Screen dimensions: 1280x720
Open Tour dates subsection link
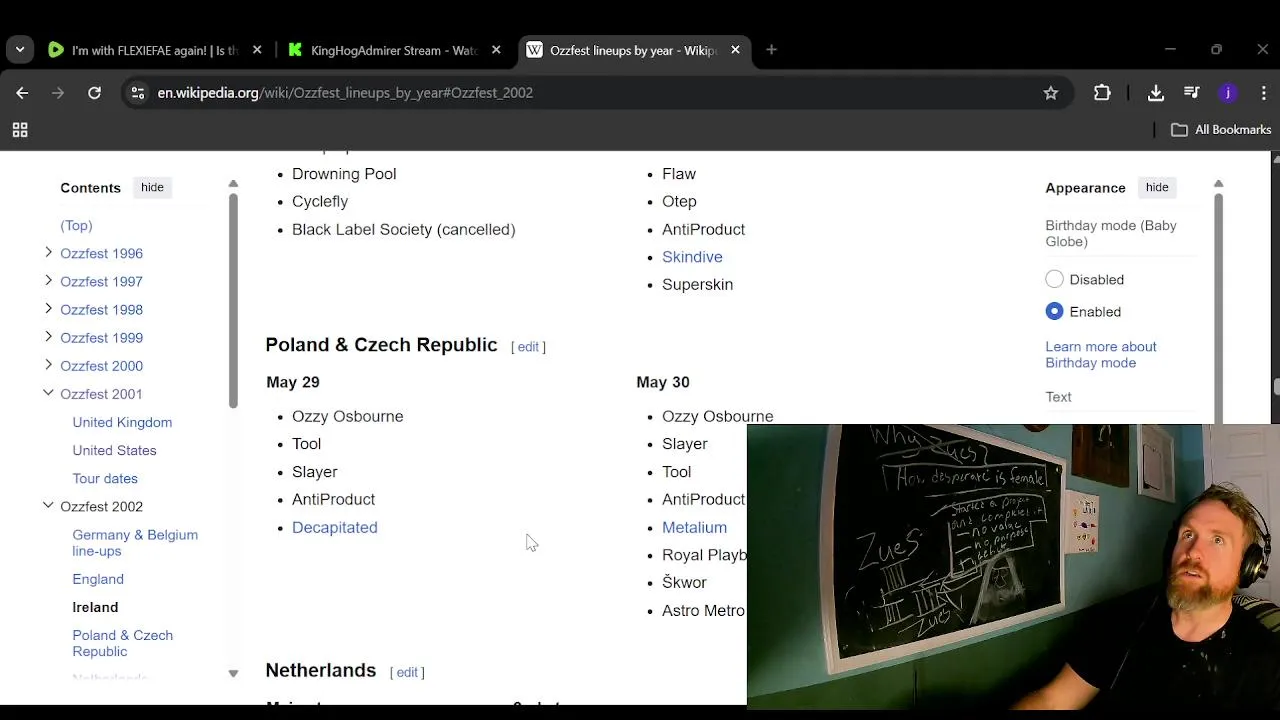(x=105, y=478)
